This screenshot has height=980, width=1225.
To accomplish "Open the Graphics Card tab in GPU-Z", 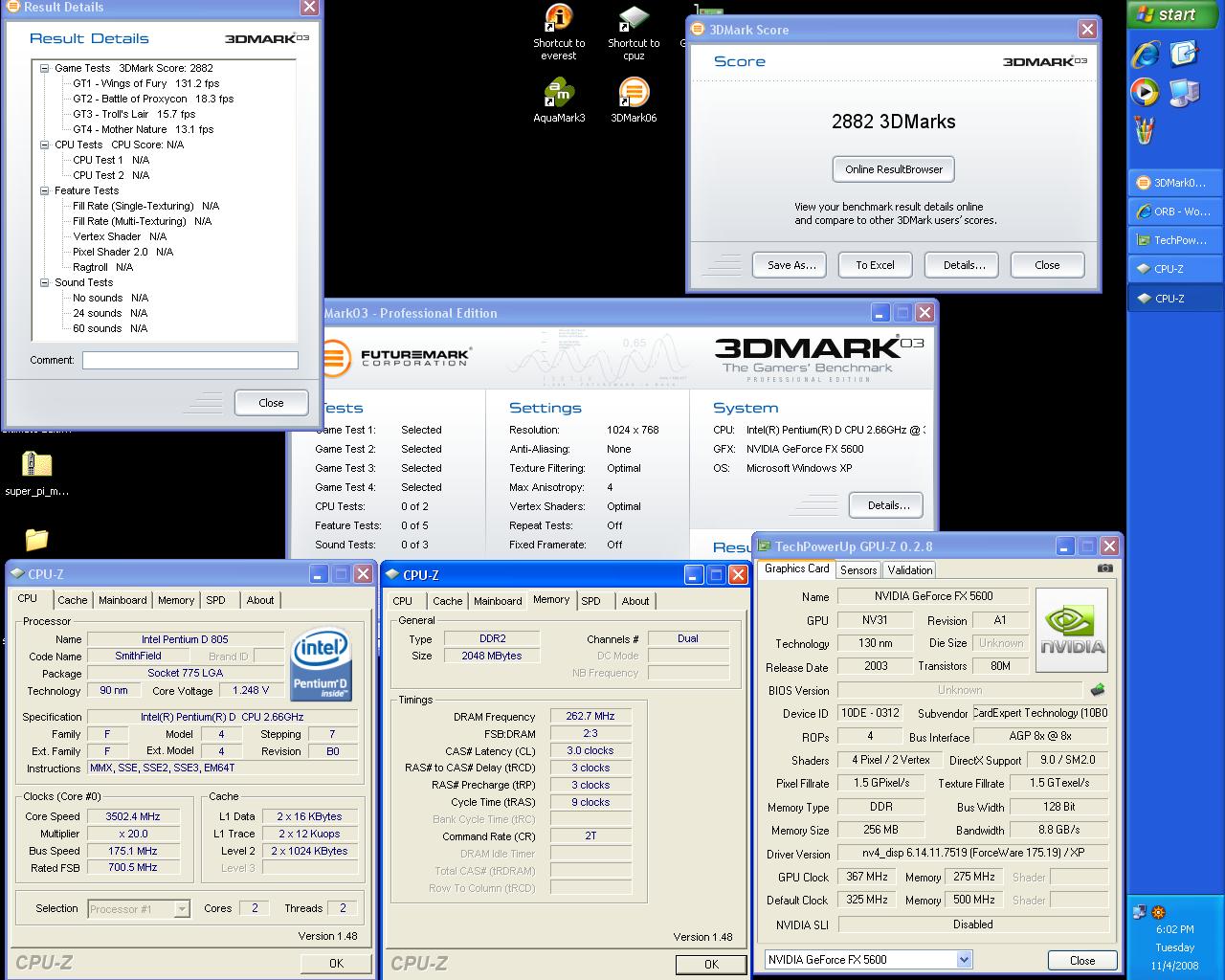I will (x=796, y=568).
